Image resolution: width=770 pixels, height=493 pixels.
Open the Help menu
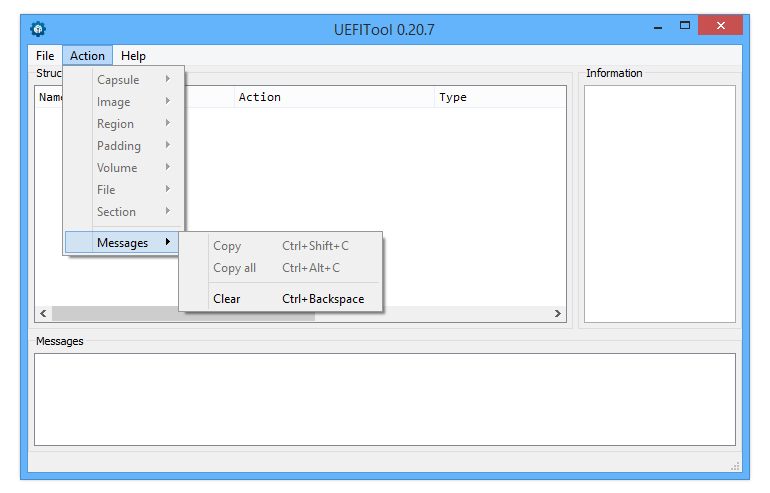pyautogui.click(x=133, y=55)
